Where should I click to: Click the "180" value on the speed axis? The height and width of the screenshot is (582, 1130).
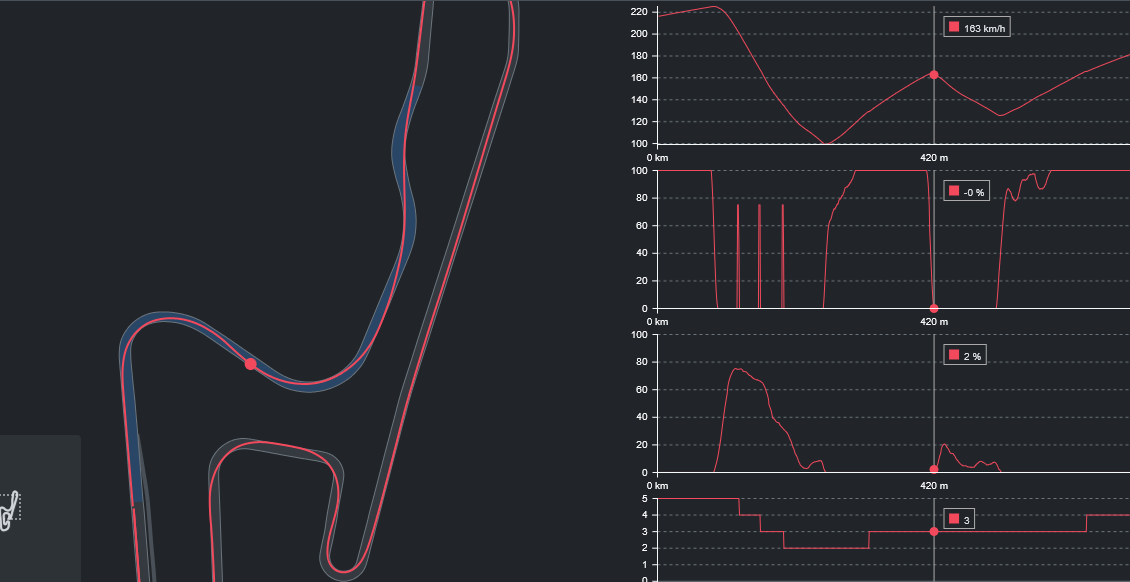(x=641, y=56)
